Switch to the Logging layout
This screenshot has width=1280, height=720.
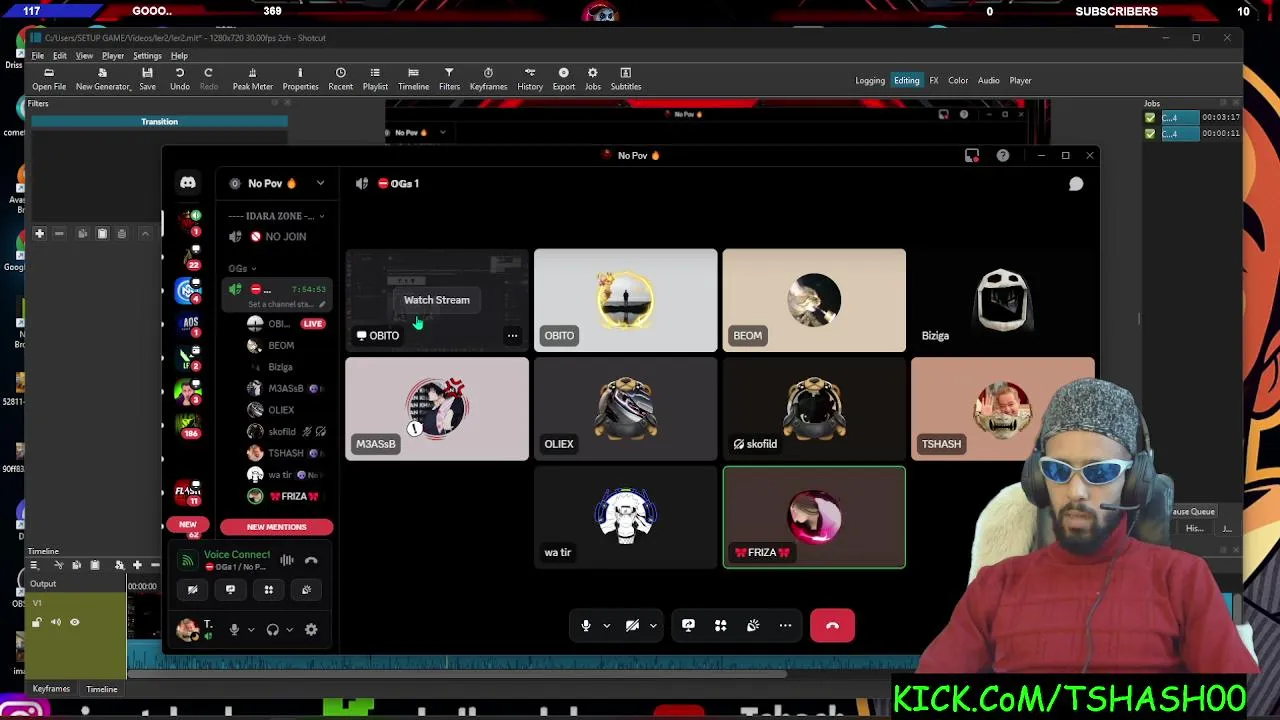click(x=870, y=80)
